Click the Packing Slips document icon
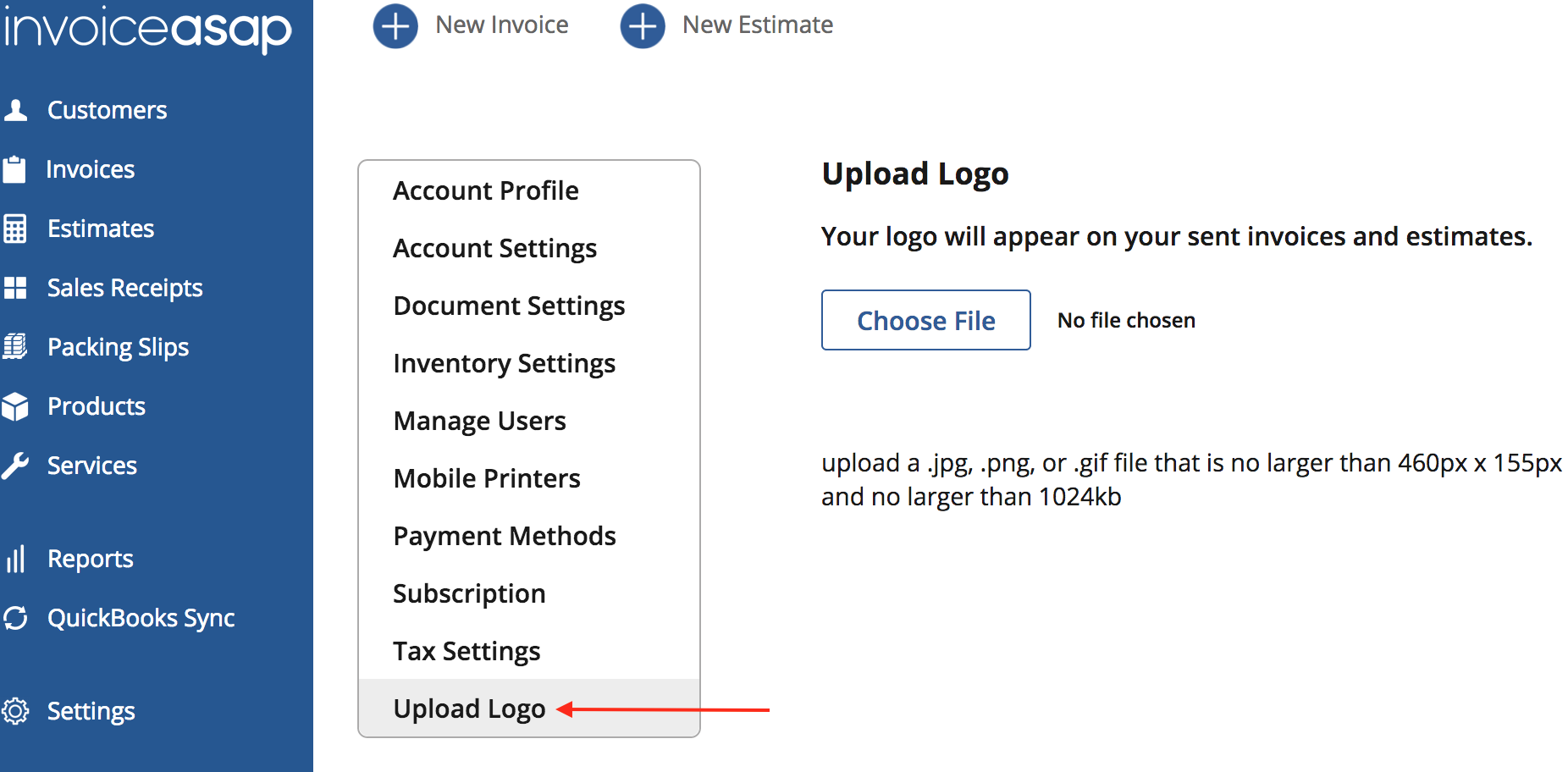The width and height of the screenshot is (1568, 772). (14, 347)
